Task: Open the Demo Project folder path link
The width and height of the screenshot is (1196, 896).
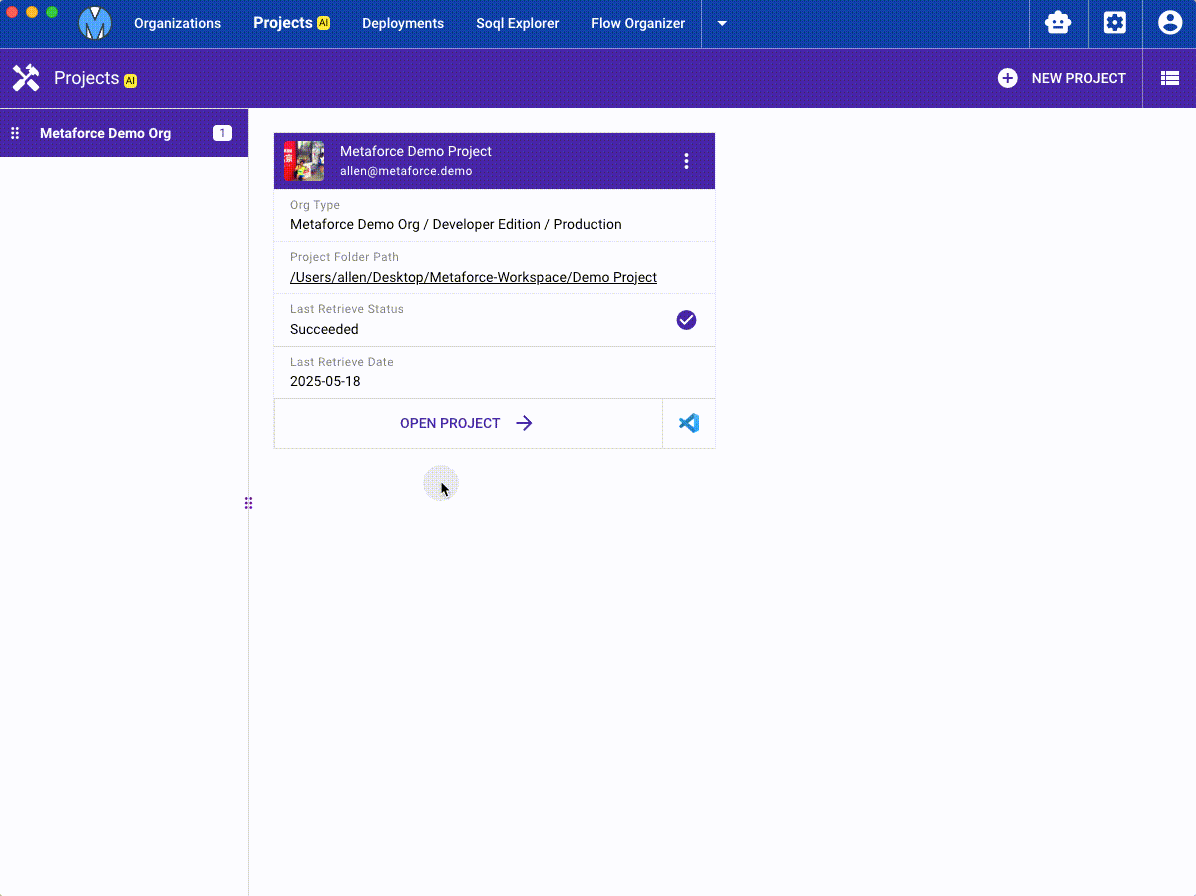Action: click(473, 278)
